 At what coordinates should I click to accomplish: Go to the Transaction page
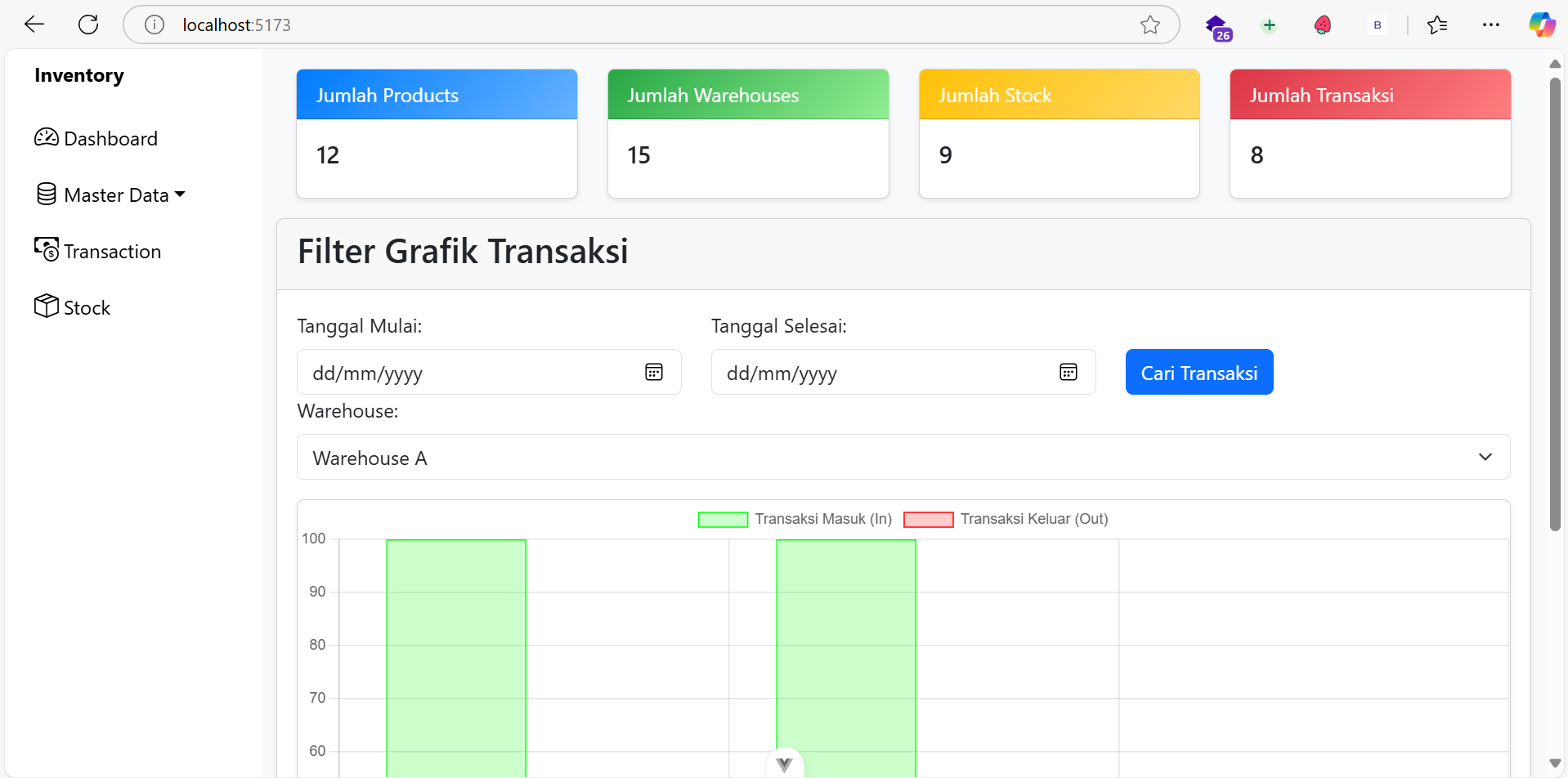pos(112,252)
